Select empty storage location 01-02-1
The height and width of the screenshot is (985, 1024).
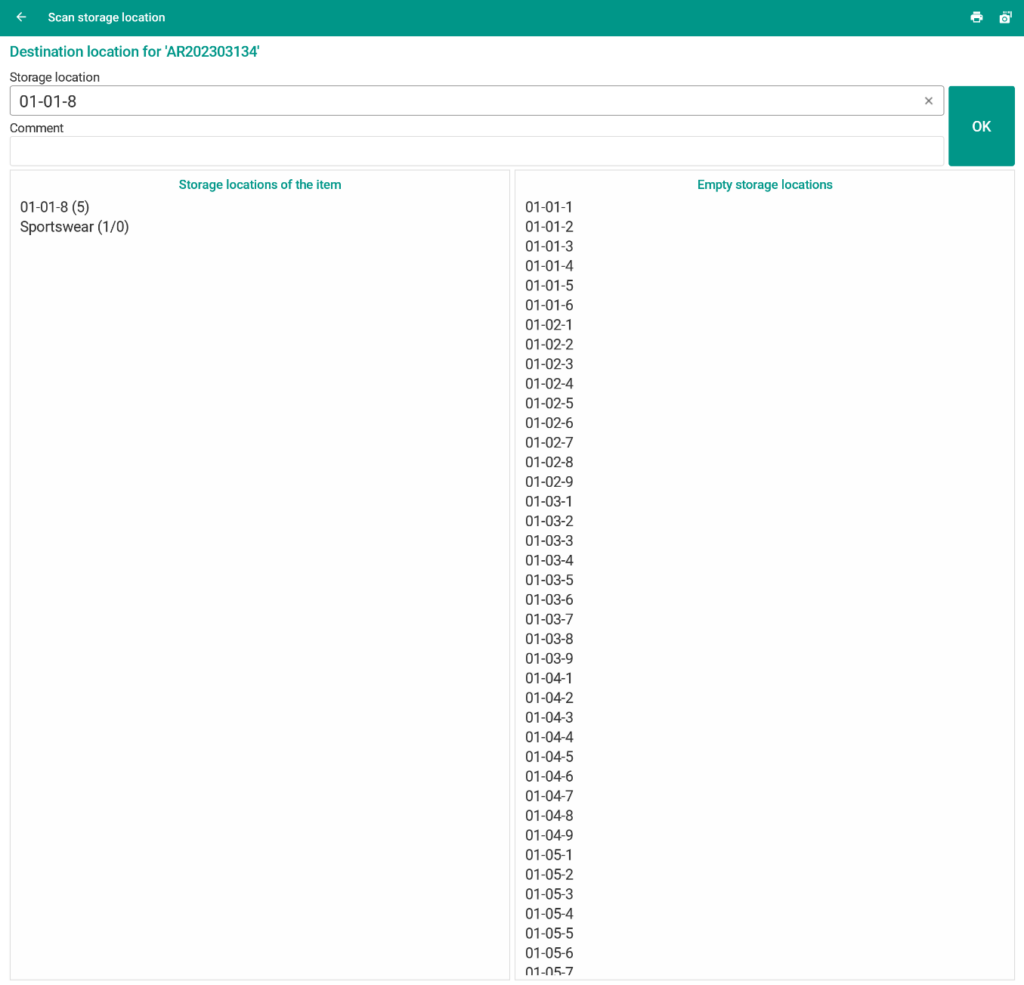(549, 325)
